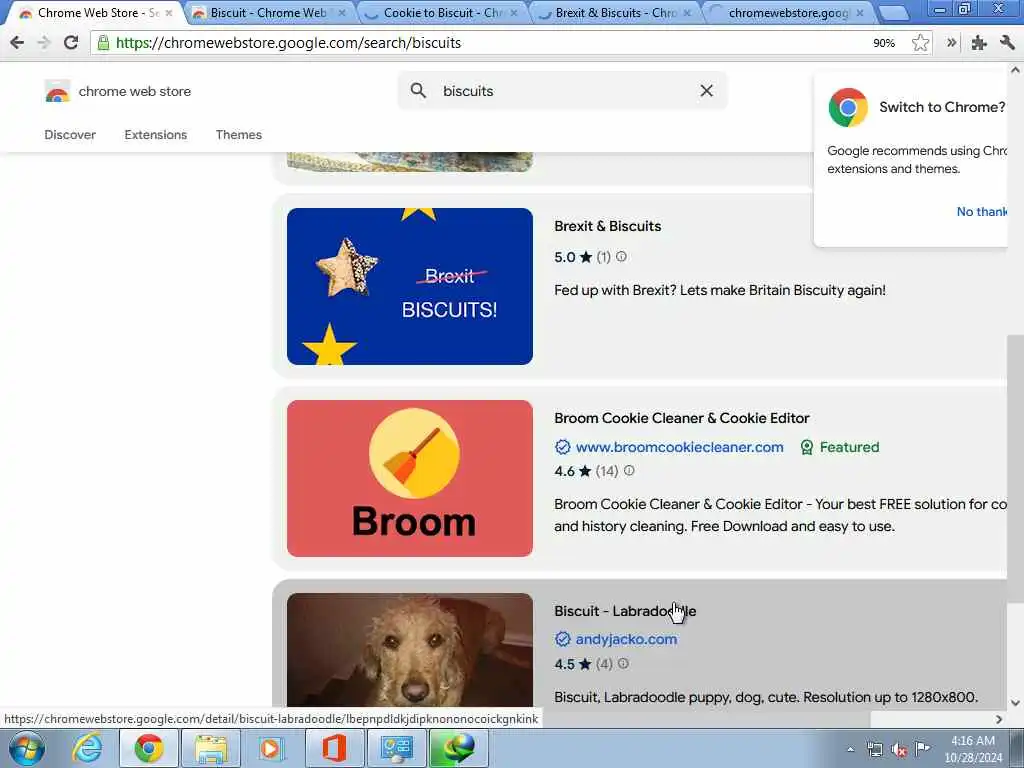This screenshot has height=768, width=1024.
Task: Click the verified badge next to broomcookiecleaner.com
Action: click(562, 447)
